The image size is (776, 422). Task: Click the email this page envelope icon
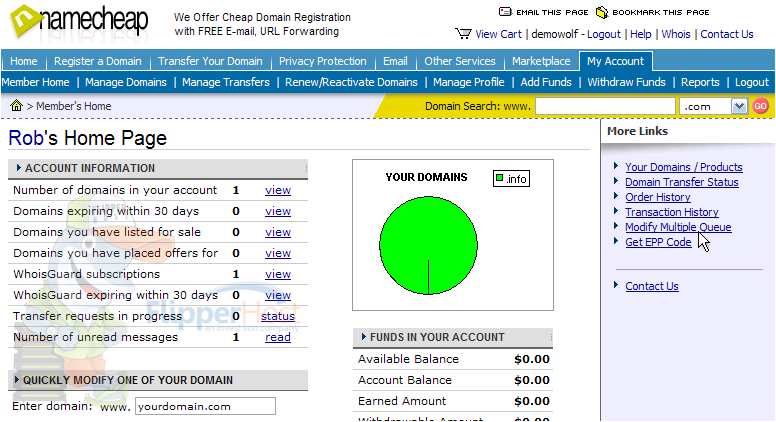point(505,12)
